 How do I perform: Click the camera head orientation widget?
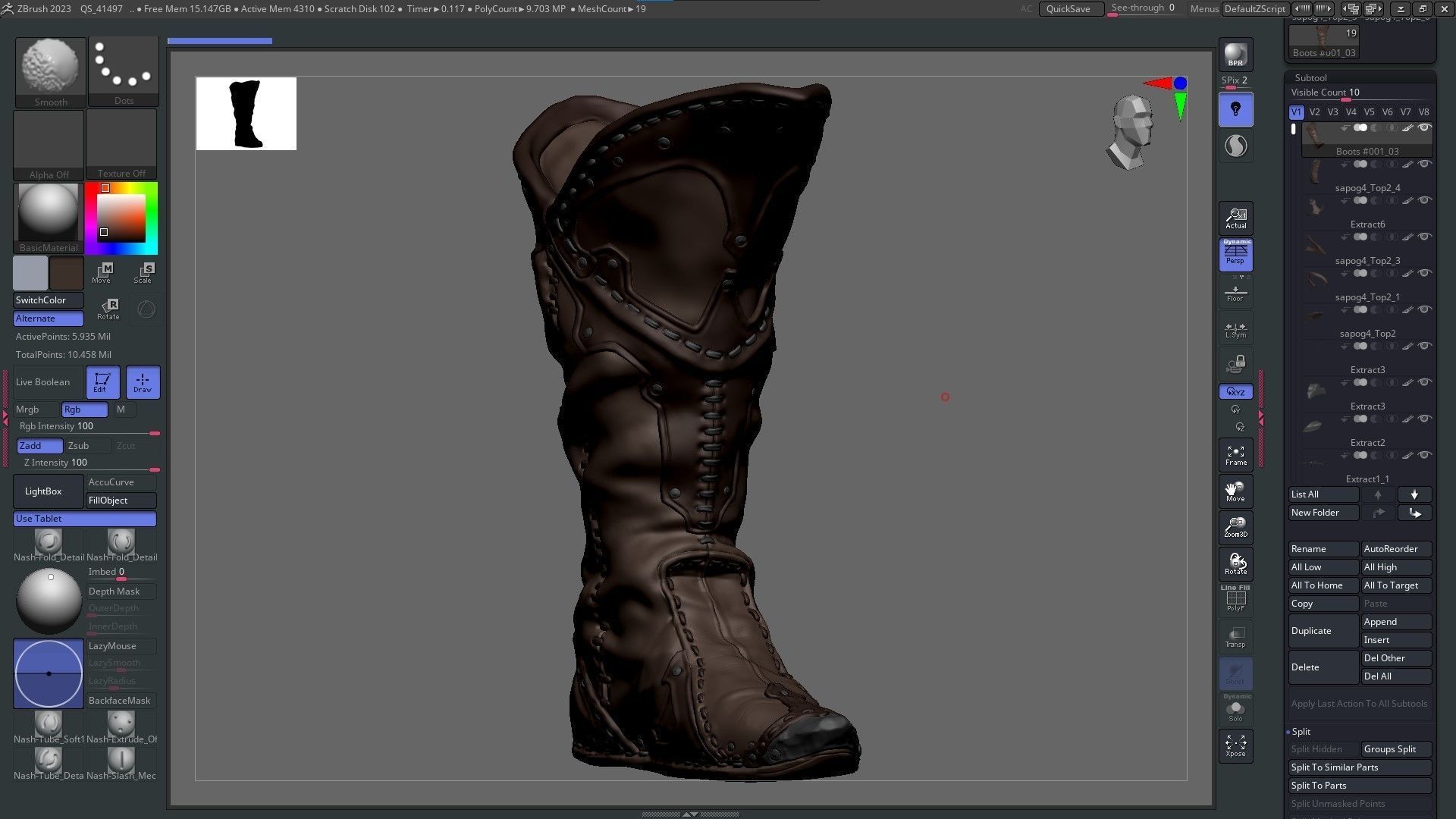pyautogui.click(x=1130, y=132)
